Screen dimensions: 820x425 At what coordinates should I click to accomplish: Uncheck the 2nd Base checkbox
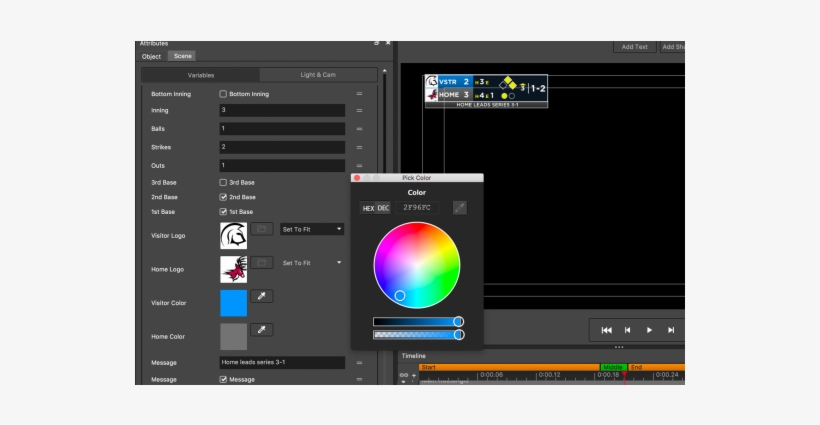(223, 197)
